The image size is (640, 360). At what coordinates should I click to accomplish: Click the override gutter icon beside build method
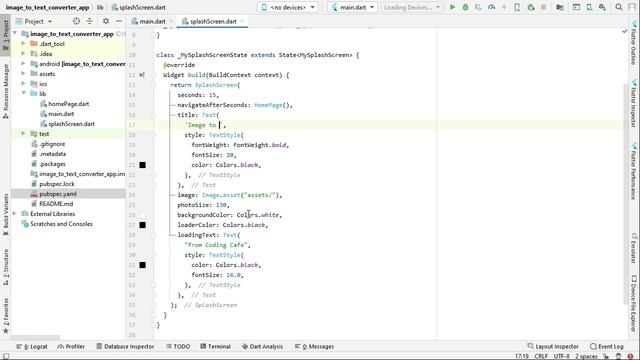[142, 75]
